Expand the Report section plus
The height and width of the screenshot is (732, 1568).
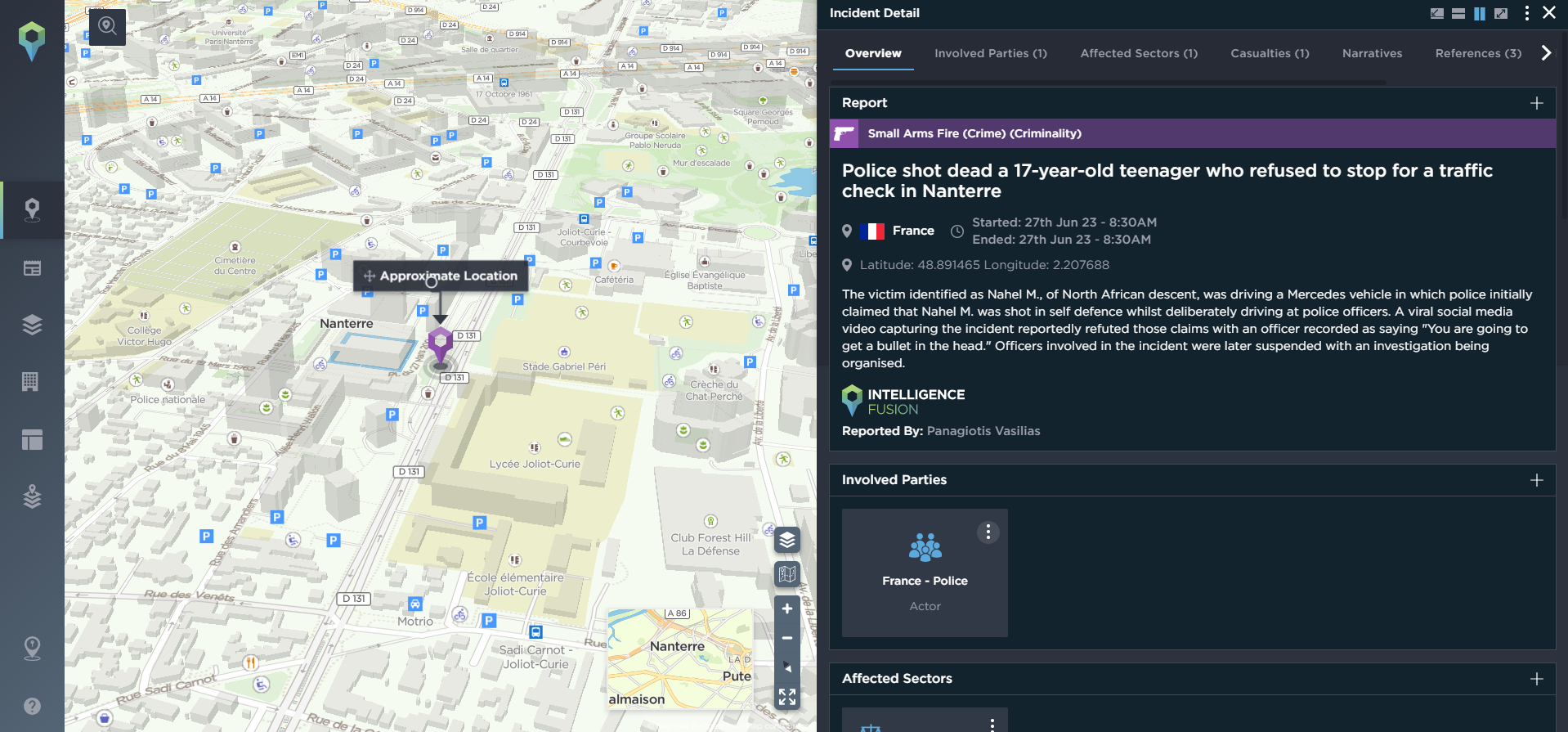(1536, 103)
